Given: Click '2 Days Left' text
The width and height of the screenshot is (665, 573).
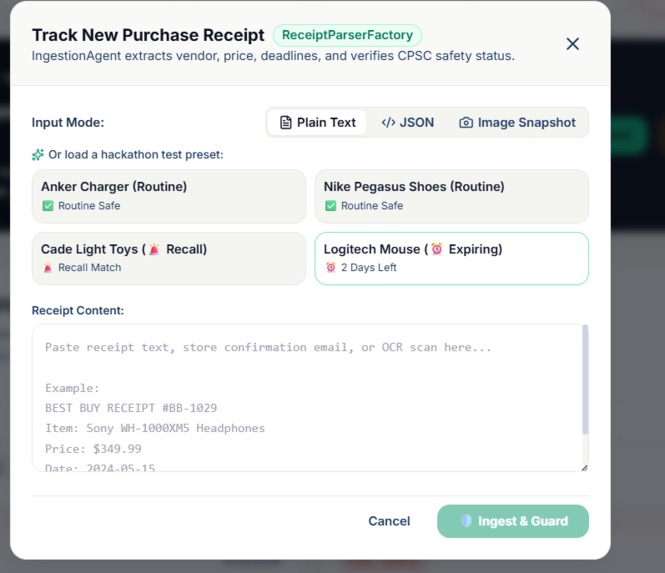Looking at the screenshot, I should click(x=369, y=268).
